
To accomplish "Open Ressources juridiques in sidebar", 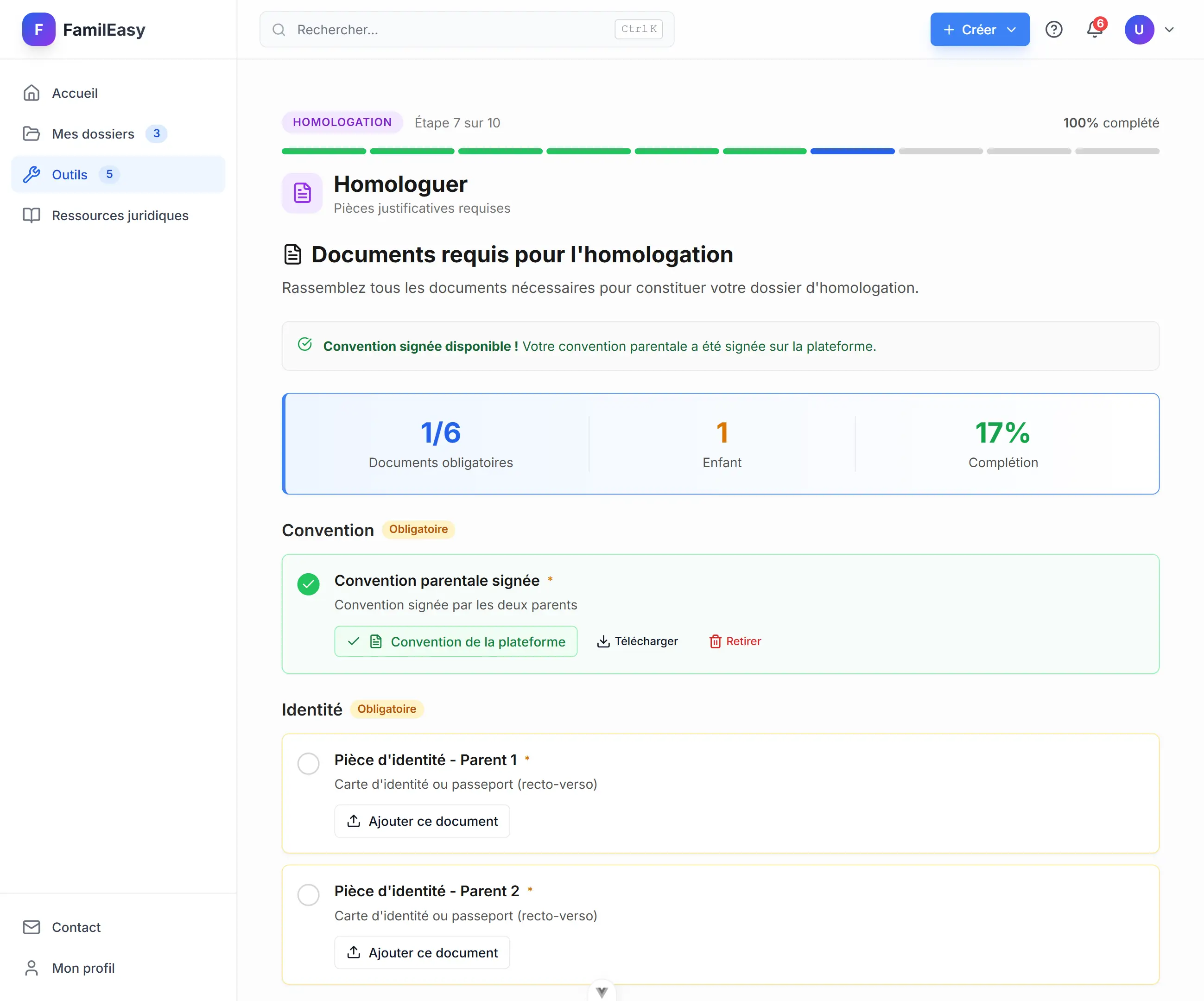I will pyautogui.click(x=118, y=215).
